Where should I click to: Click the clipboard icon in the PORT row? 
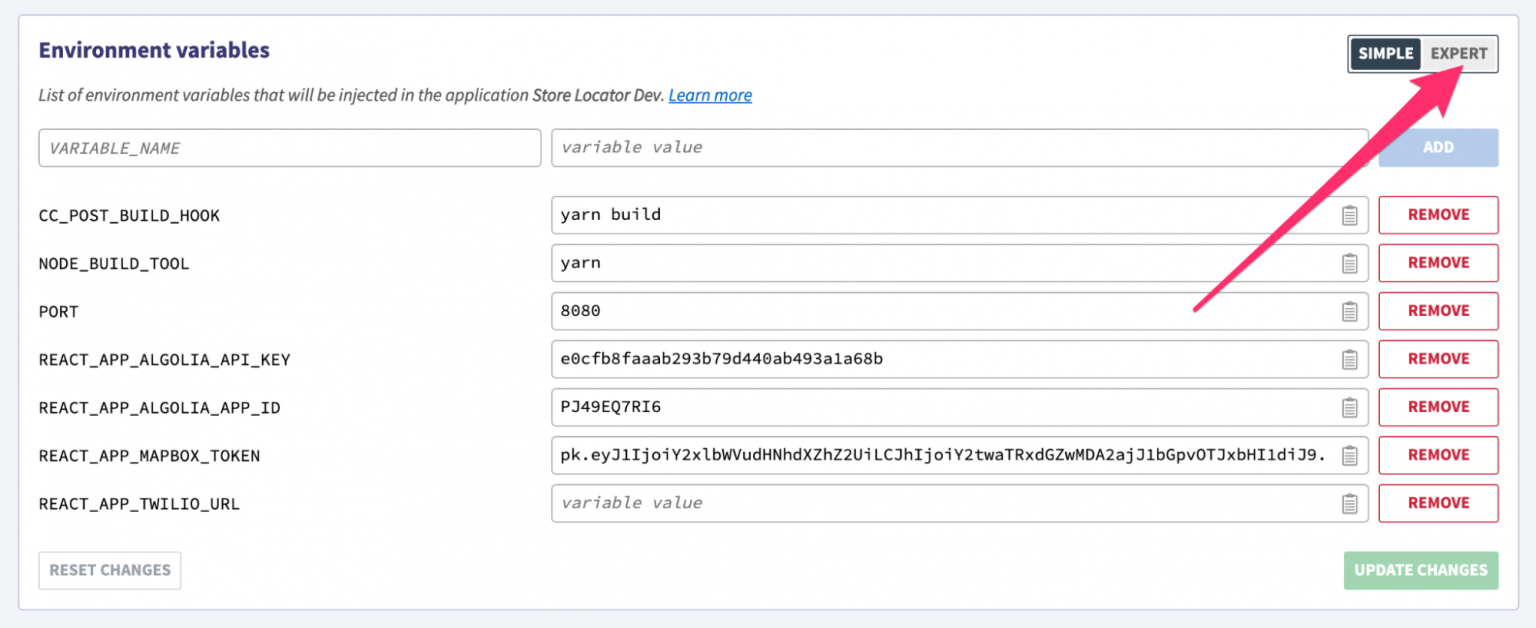coord(1349,311)
